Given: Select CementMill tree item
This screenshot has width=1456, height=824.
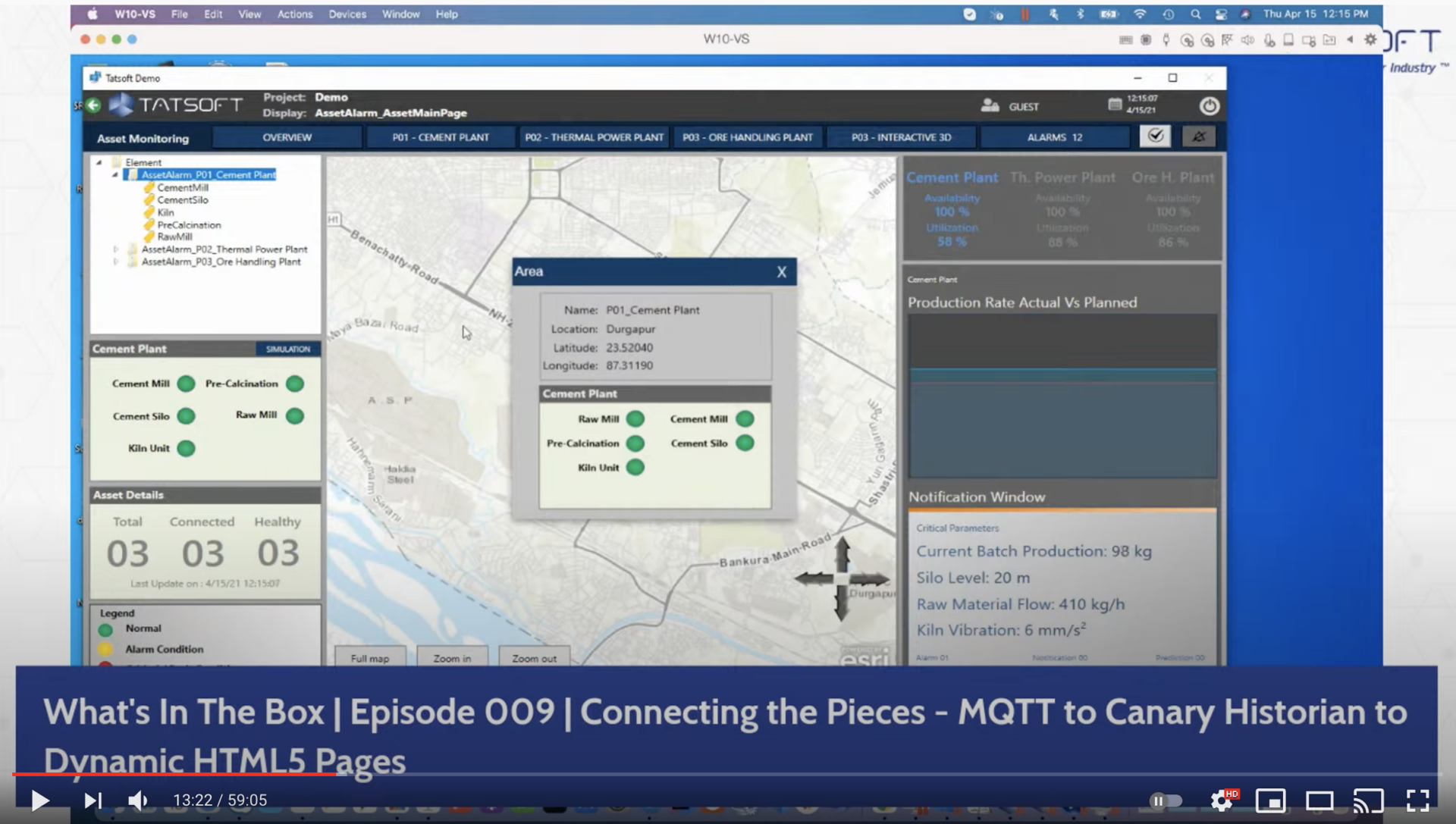Looking at the screenshot, I should point(183,187).
